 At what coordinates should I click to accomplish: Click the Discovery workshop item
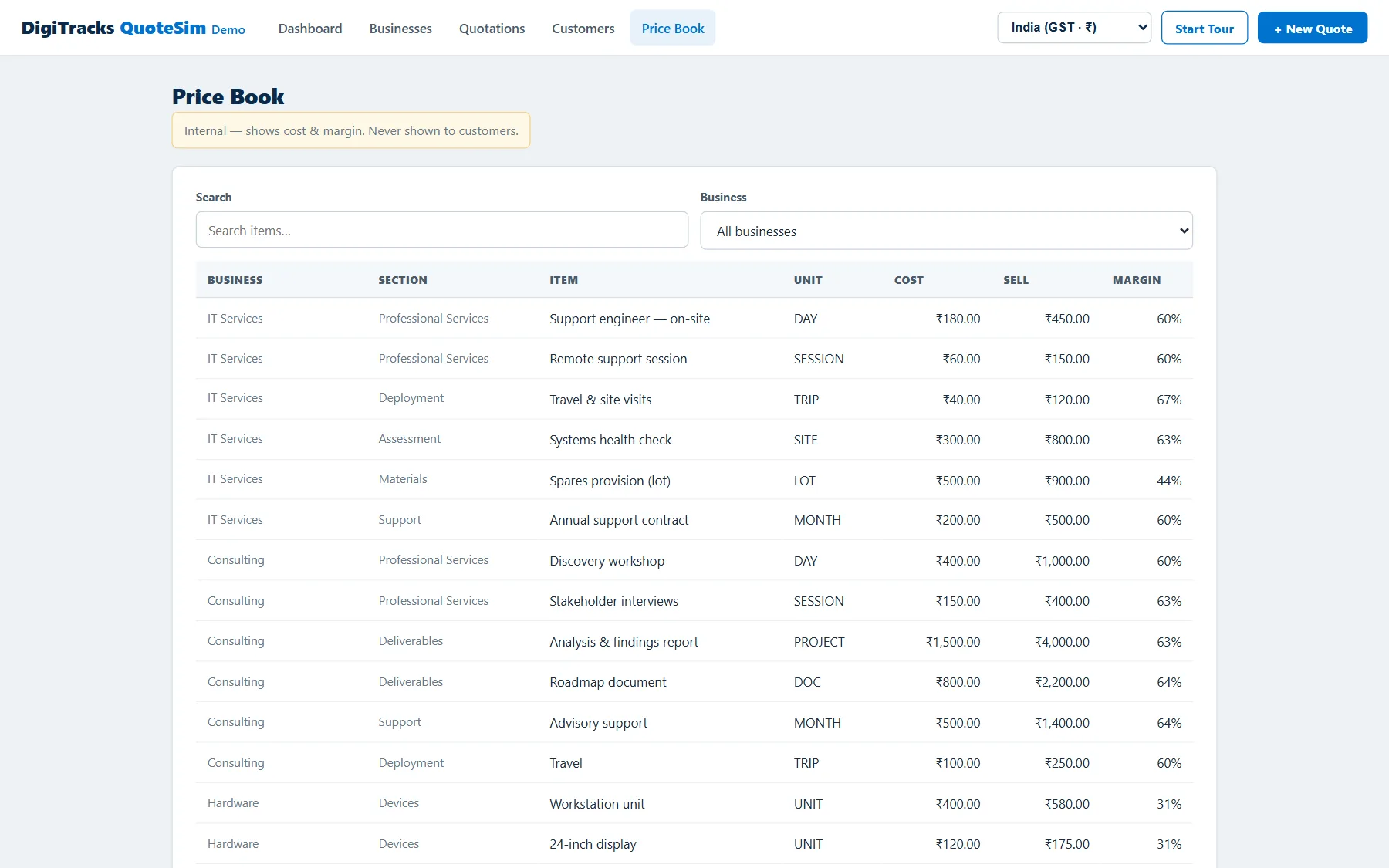click(x=607, y=561)
